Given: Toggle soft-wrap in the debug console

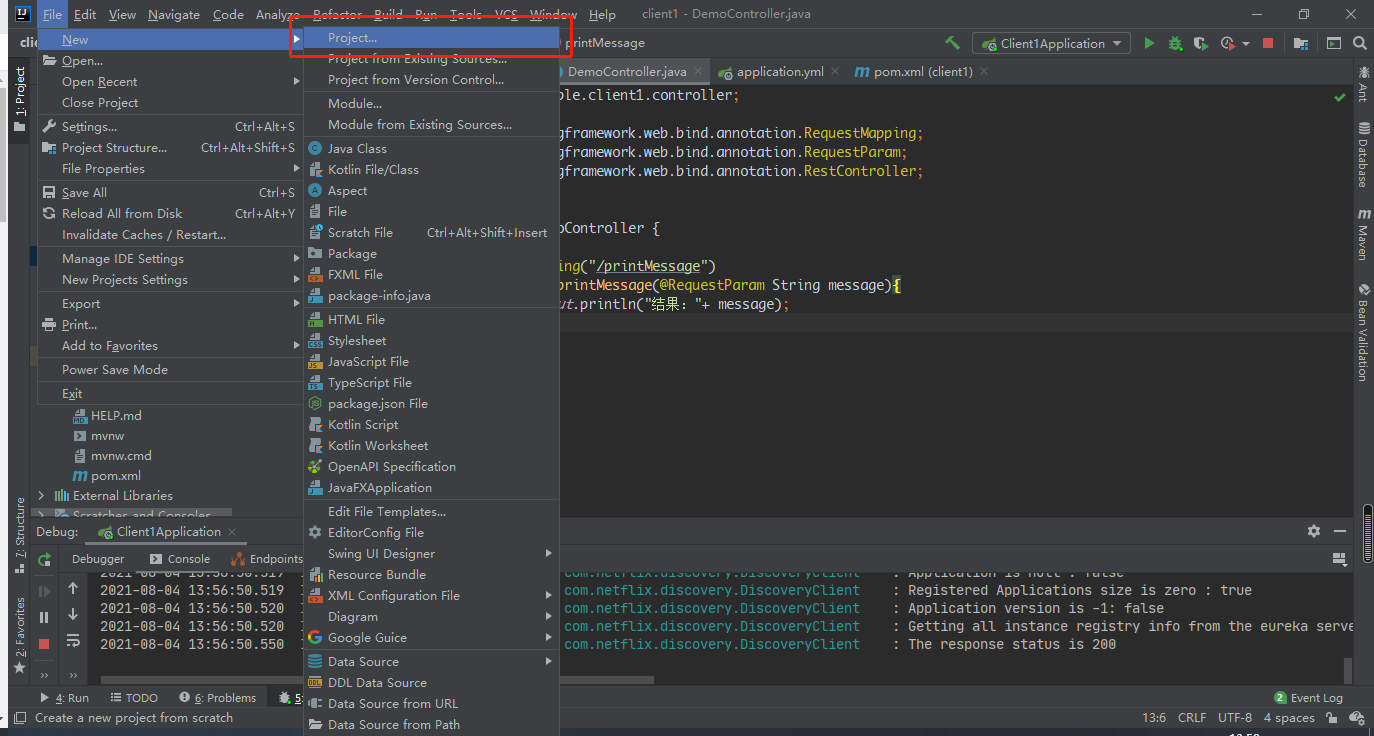Looking at the screenshot, I should 73,642.
